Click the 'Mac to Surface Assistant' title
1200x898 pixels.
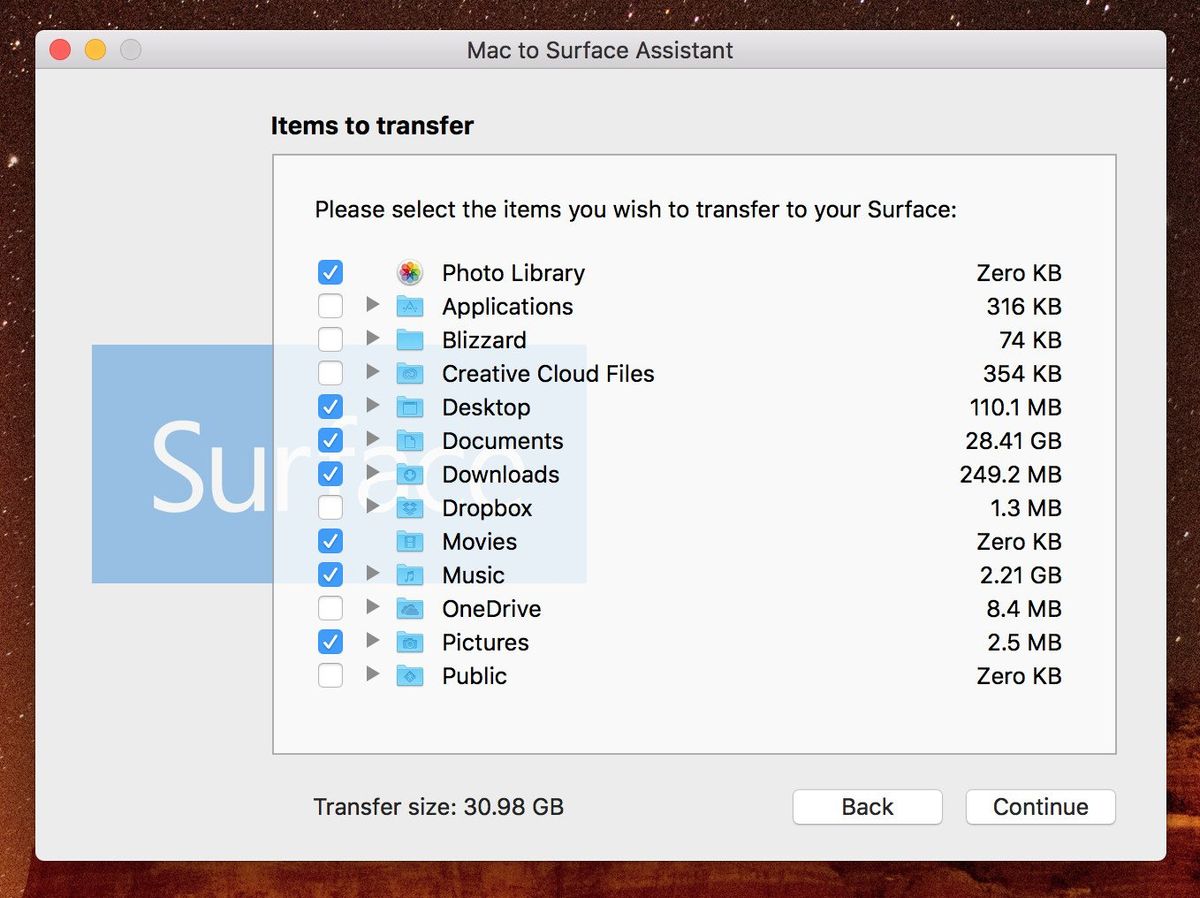[x=600, y=50]
